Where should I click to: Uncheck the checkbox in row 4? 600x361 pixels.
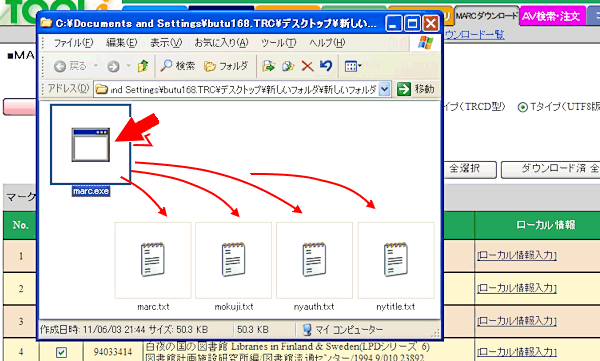(x=61, y=351)
